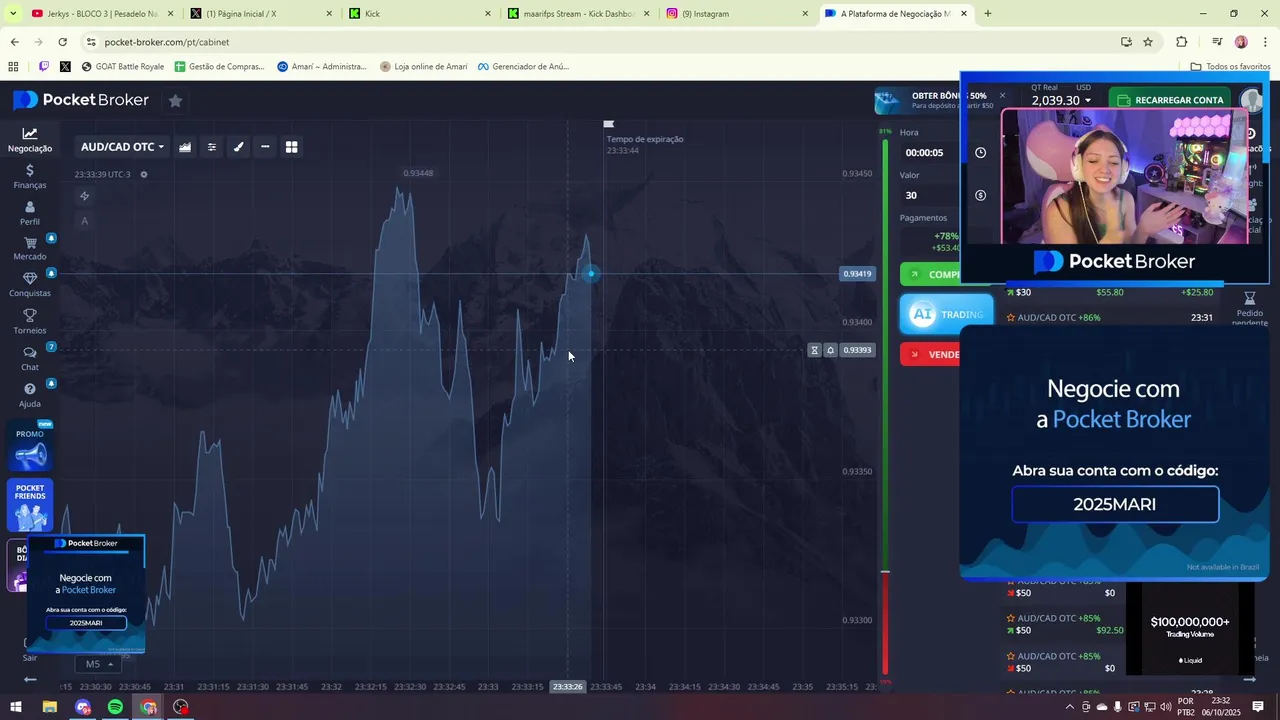Open the Conquistas diamond section
The width and height of the screenshot is (1280, 720).
(x=30, y=285)
